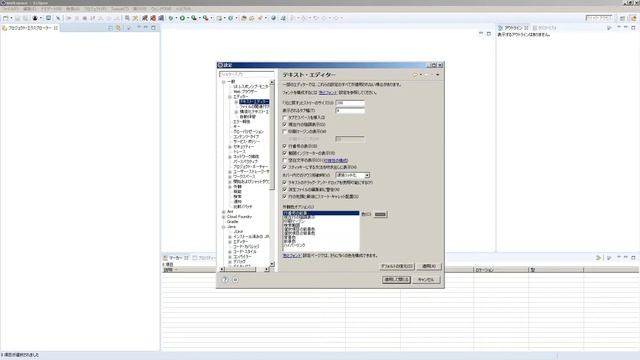Expand the ネットワーク接続 tree node
640x360 pixels.
pos(230,157)
